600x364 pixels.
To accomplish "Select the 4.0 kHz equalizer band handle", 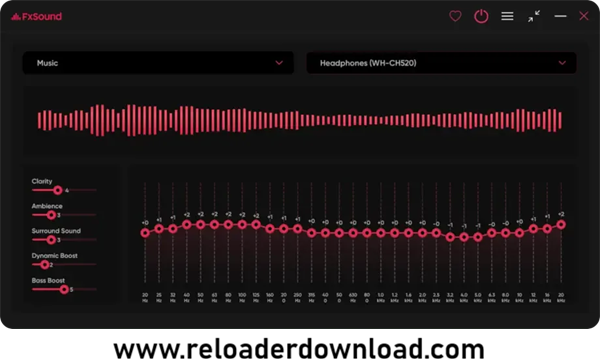I will [464, 237].
